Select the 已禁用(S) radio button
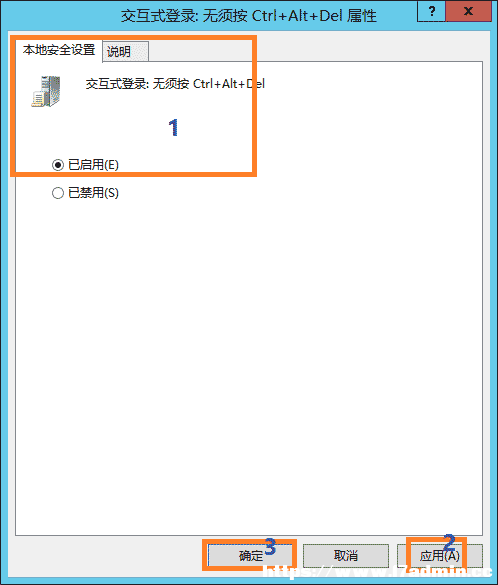Viewport: 498px width, 585px height. coord(58,193)
